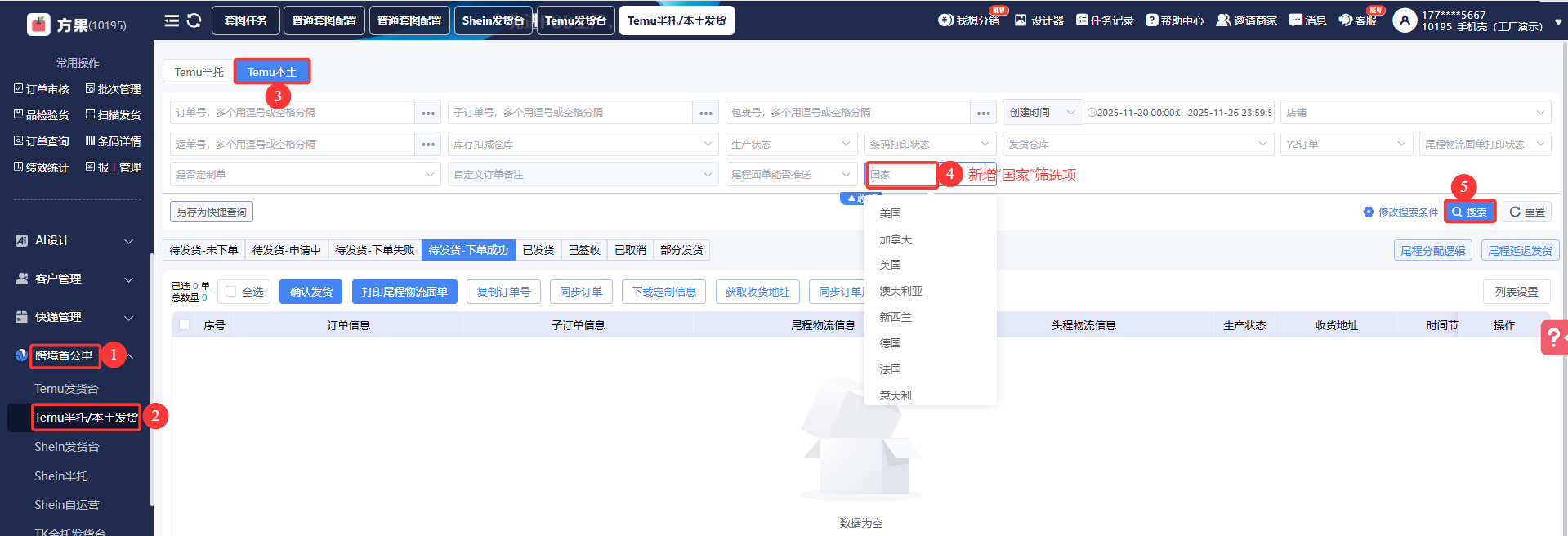The width and height of the screenshot is (1568, 536).
Task: Open the 尾程面单能否推送 dropdown
Action: pyautogui.click(x=791, y=174)
